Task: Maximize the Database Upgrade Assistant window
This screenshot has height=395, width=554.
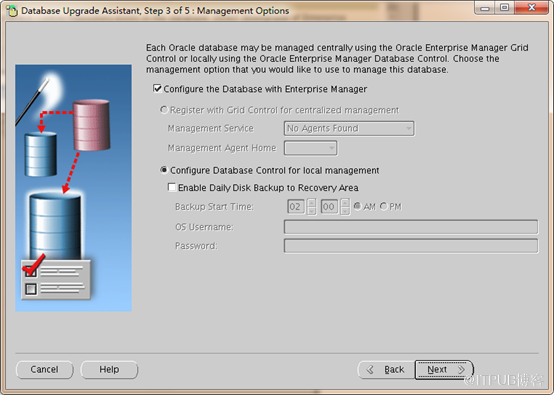Action: coord(505,8)
